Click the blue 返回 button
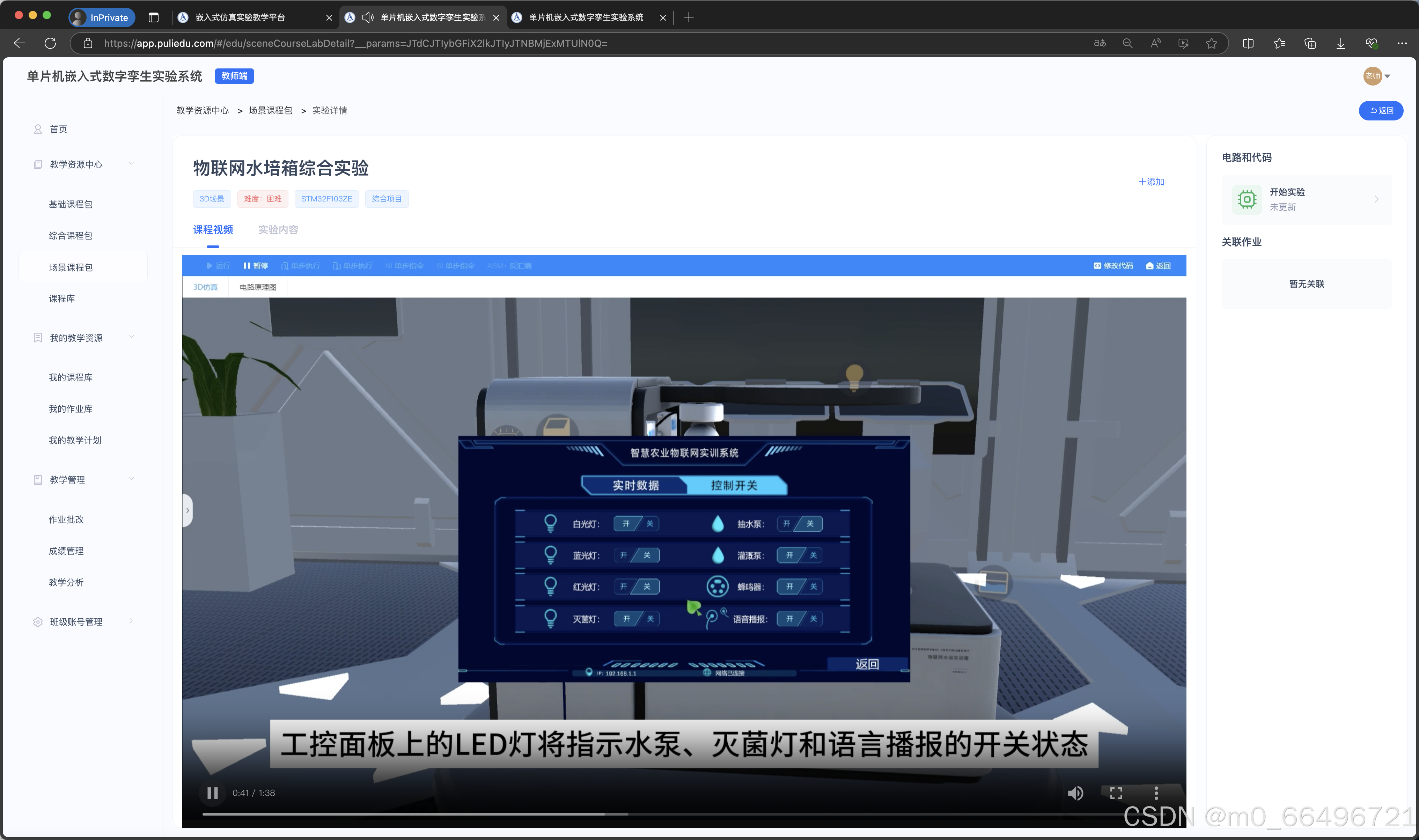 pyautogui.click(x=1381, y=110)
